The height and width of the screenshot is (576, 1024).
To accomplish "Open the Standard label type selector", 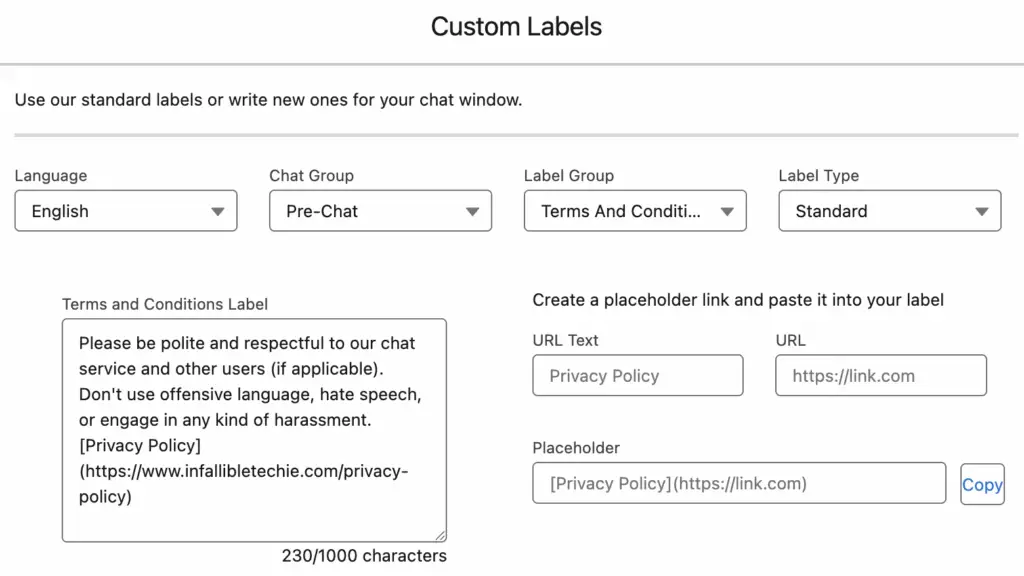I will (890, 211).
